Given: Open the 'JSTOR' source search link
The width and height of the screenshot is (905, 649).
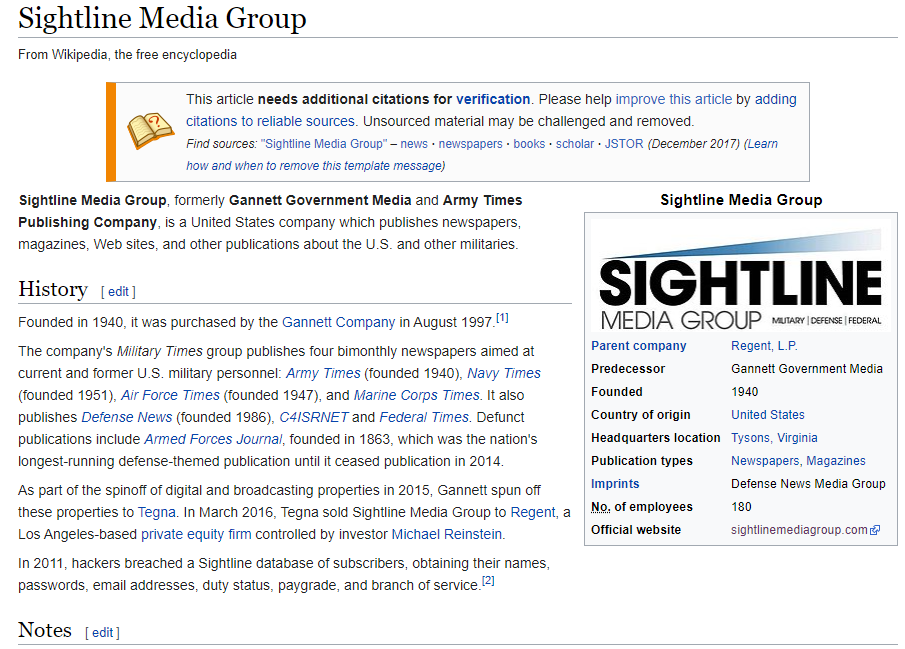Looking at the screenshot, I should [x=624, y=144].
